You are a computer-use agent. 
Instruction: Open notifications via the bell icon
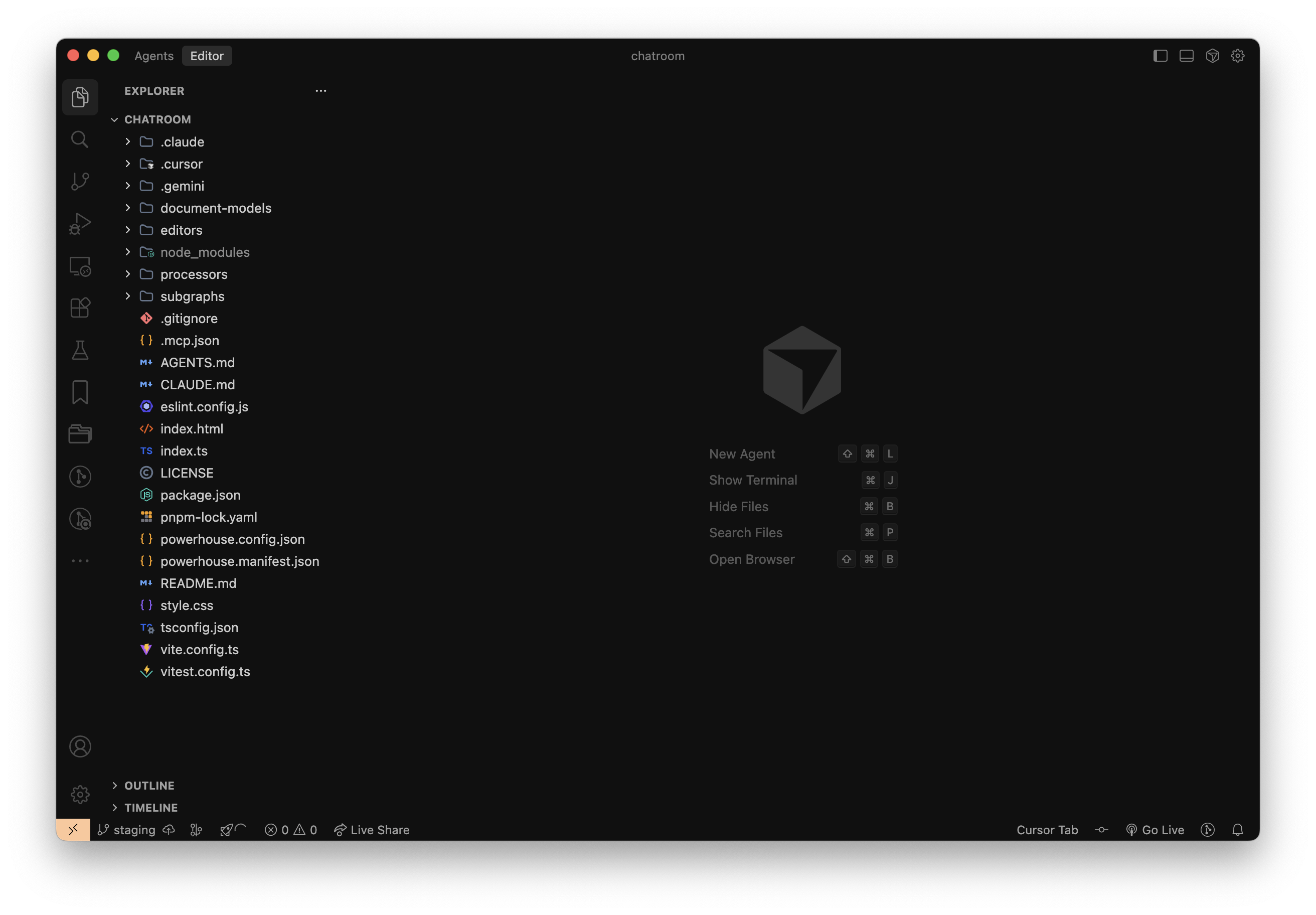[1237, 830]
